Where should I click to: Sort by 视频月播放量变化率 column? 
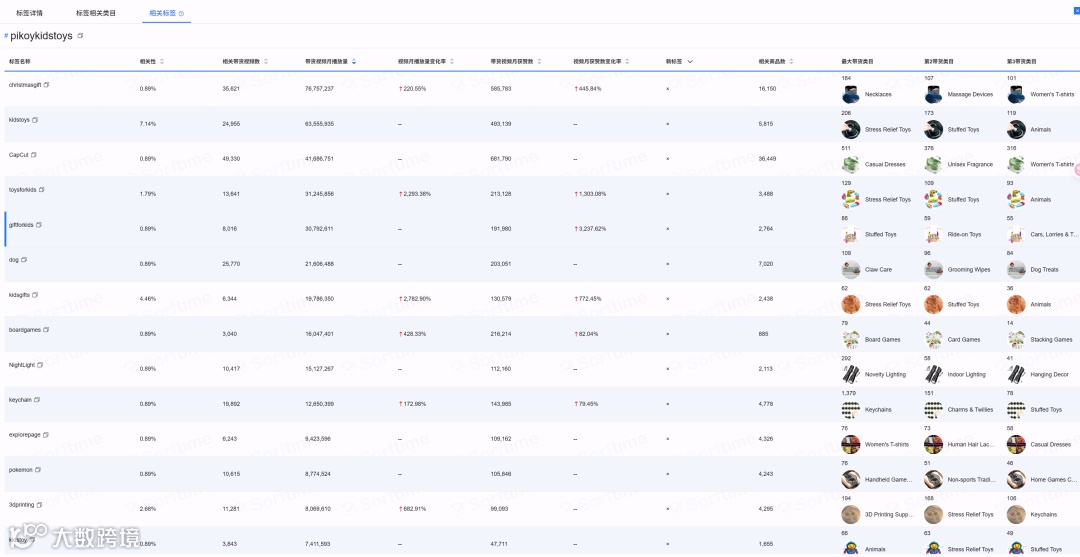click(452, 61)
